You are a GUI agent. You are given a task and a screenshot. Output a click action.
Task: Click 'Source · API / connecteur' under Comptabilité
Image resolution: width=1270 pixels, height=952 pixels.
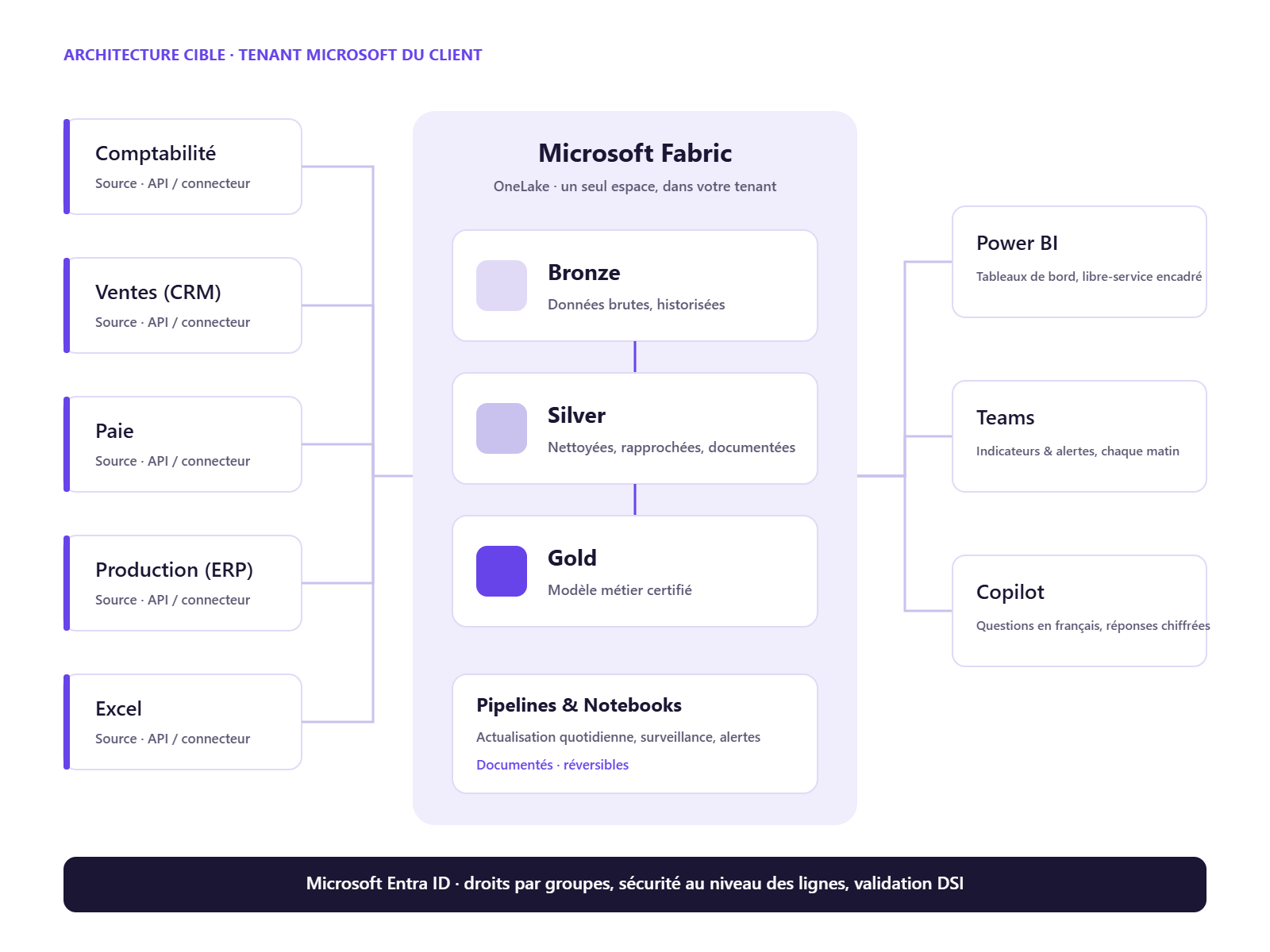click(172, 183)
